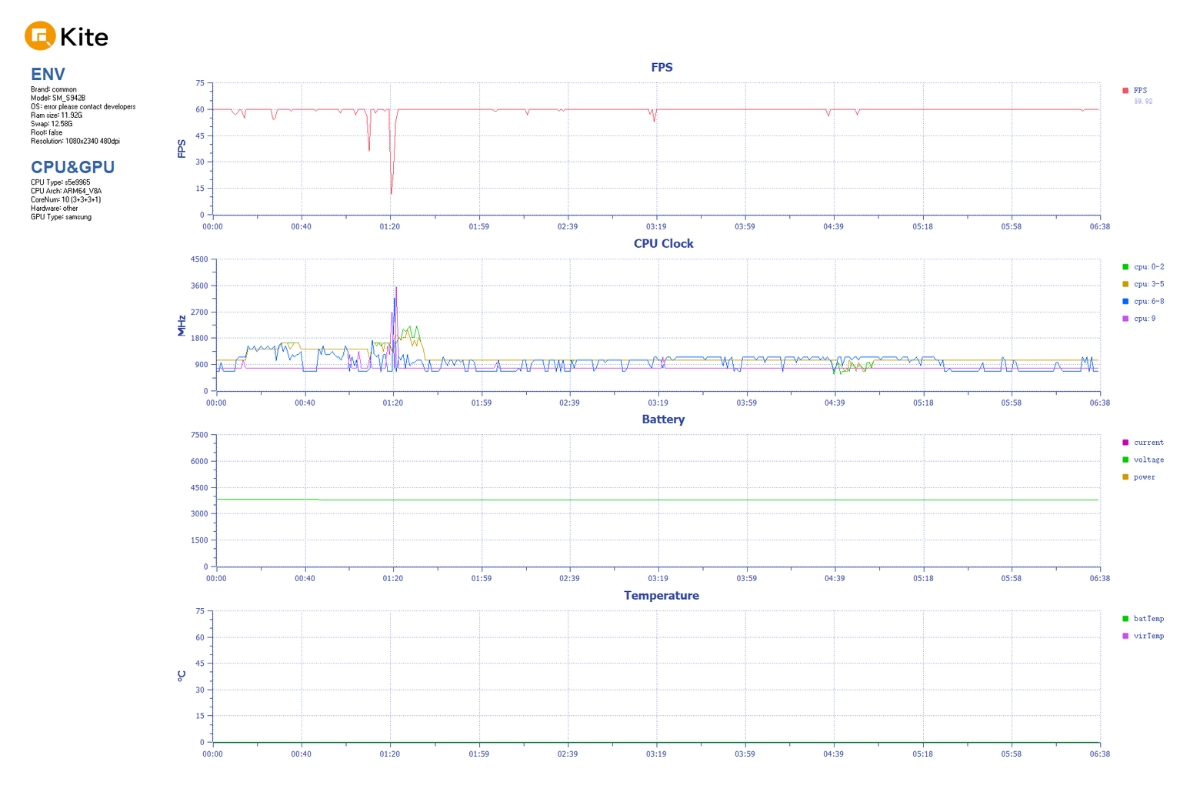This screenshot has width=1200, height=800.
Task: Click the 7500 tick on Battery axis
Action: (198, 436)
